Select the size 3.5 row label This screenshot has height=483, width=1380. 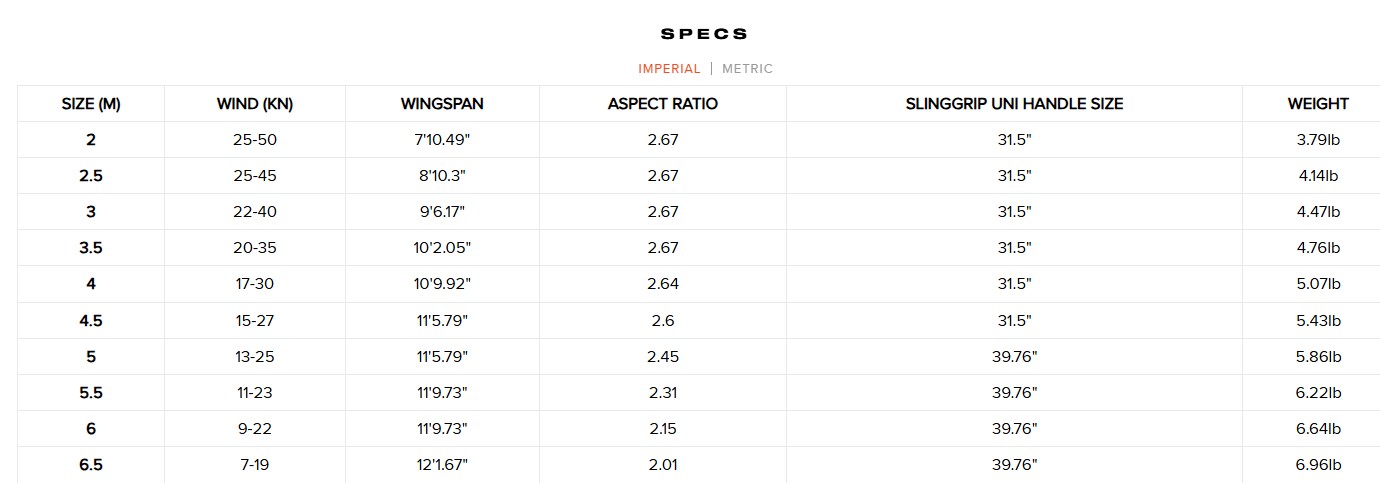click(x=91, y=248)
